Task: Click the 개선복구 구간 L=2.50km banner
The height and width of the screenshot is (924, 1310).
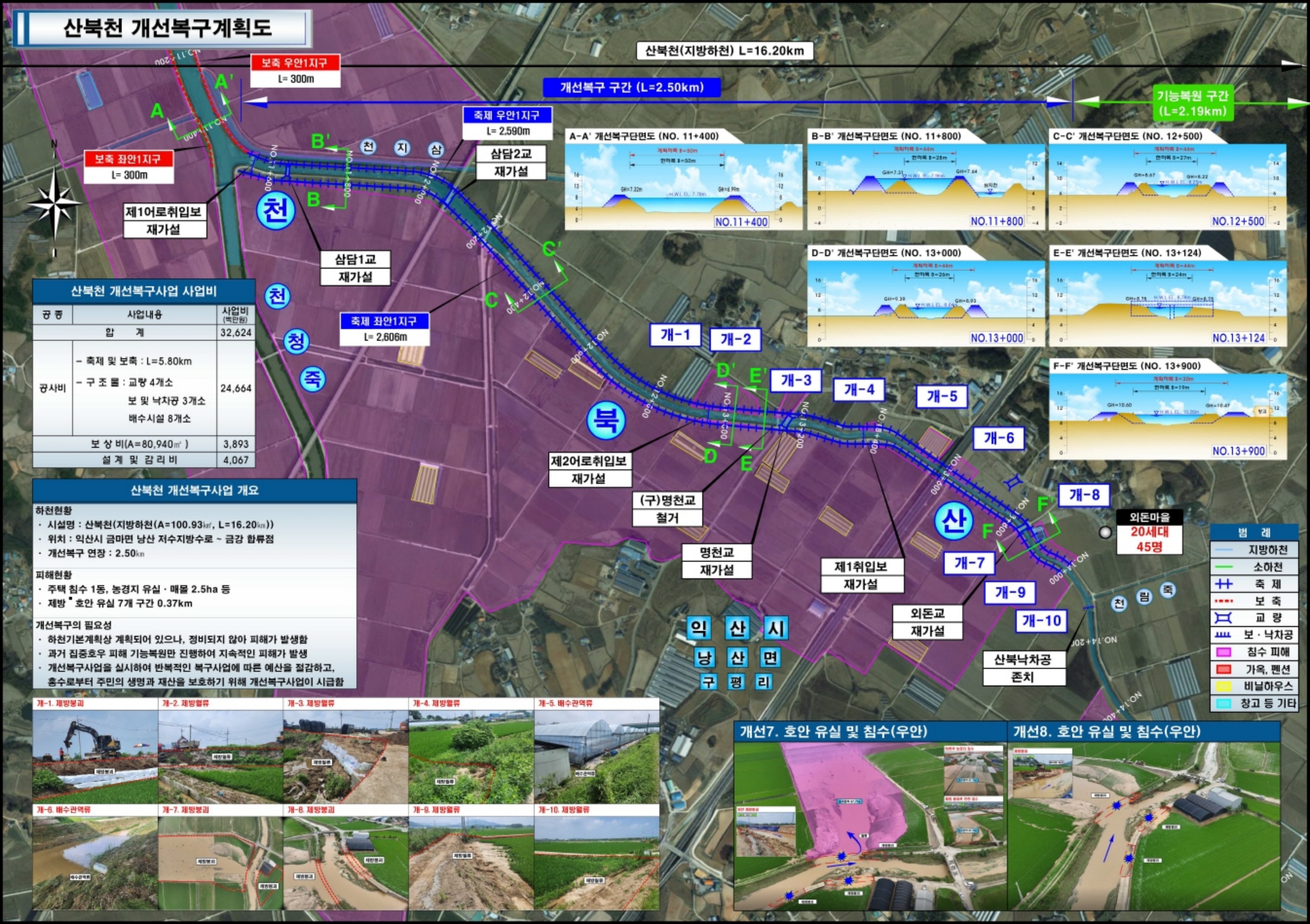Action: [x=631, y=87]
